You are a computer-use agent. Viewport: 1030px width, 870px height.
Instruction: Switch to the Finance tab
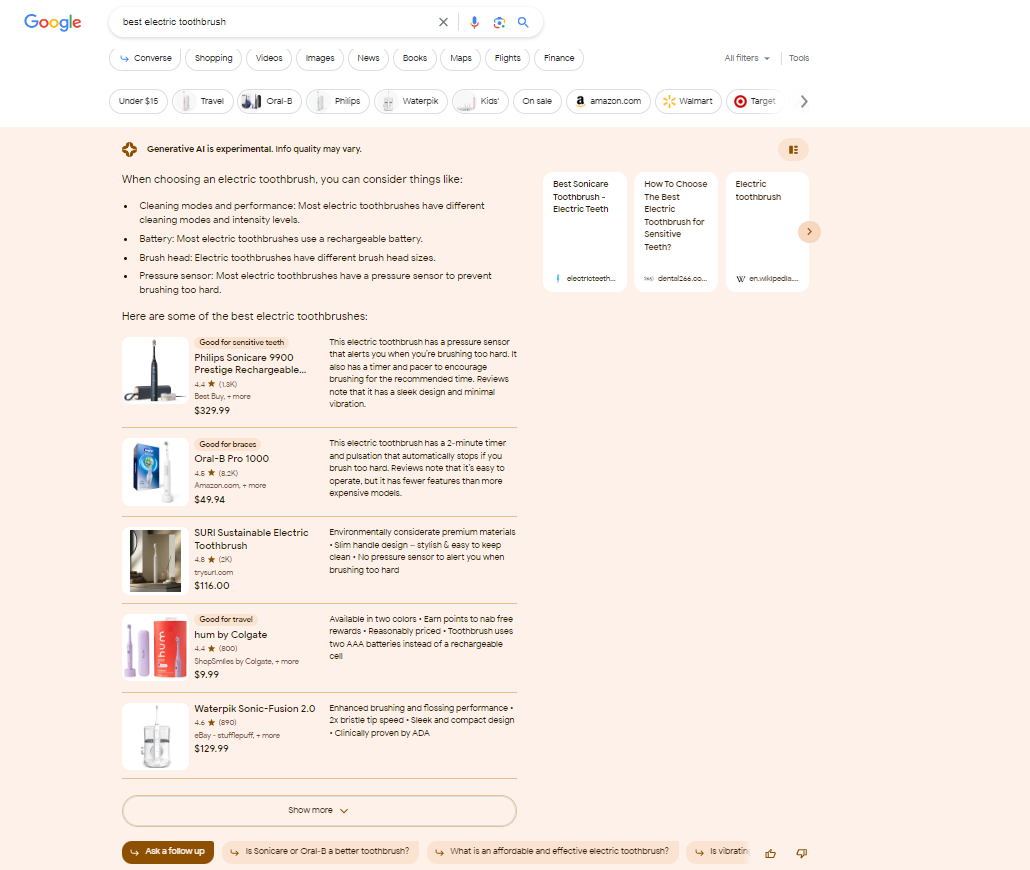click(x=559, y=58)
